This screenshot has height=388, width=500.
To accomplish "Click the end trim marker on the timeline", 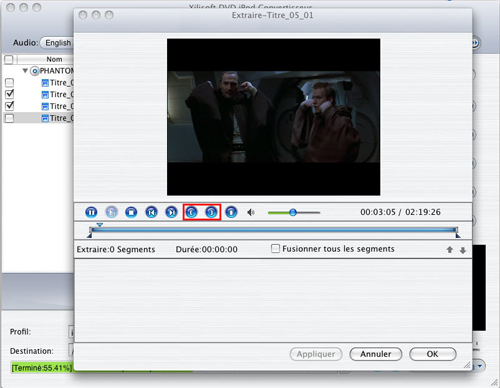I will click(x=458, y=235).
